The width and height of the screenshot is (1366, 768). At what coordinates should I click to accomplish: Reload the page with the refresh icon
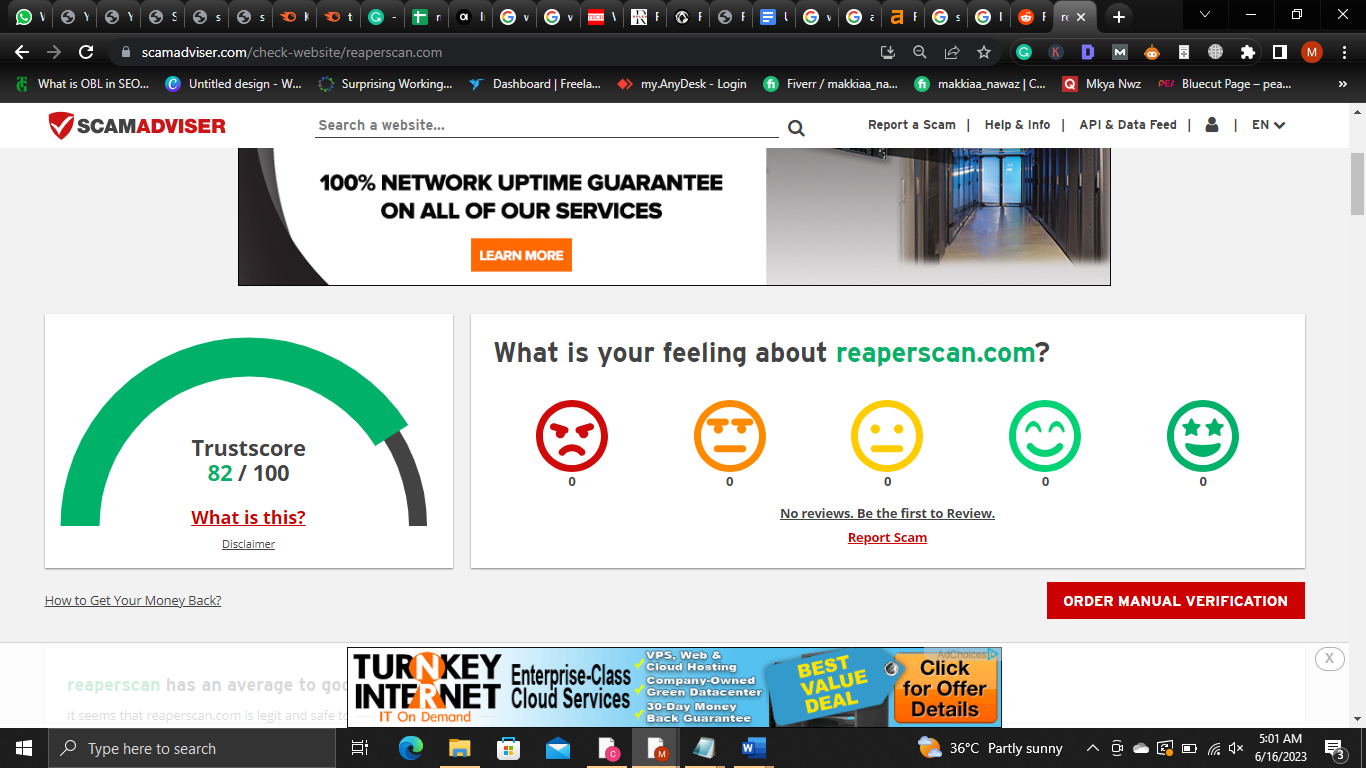86,52
